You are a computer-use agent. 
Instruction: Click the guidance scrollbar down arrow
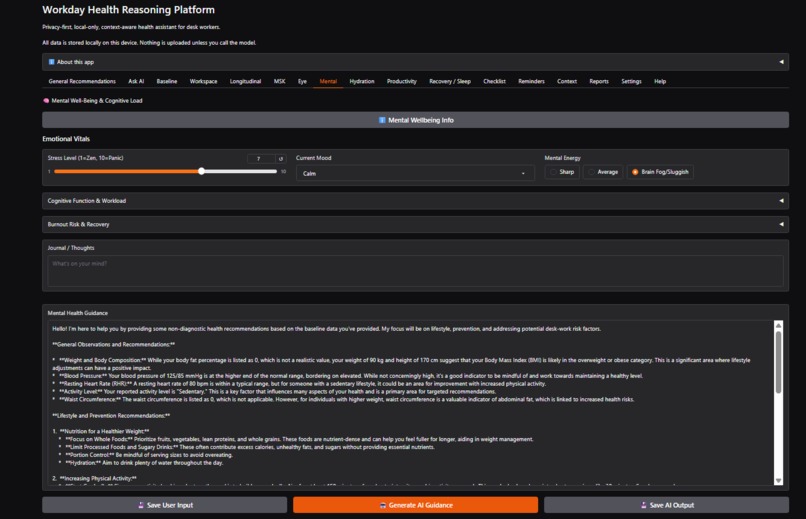click(x=778, y=480)
